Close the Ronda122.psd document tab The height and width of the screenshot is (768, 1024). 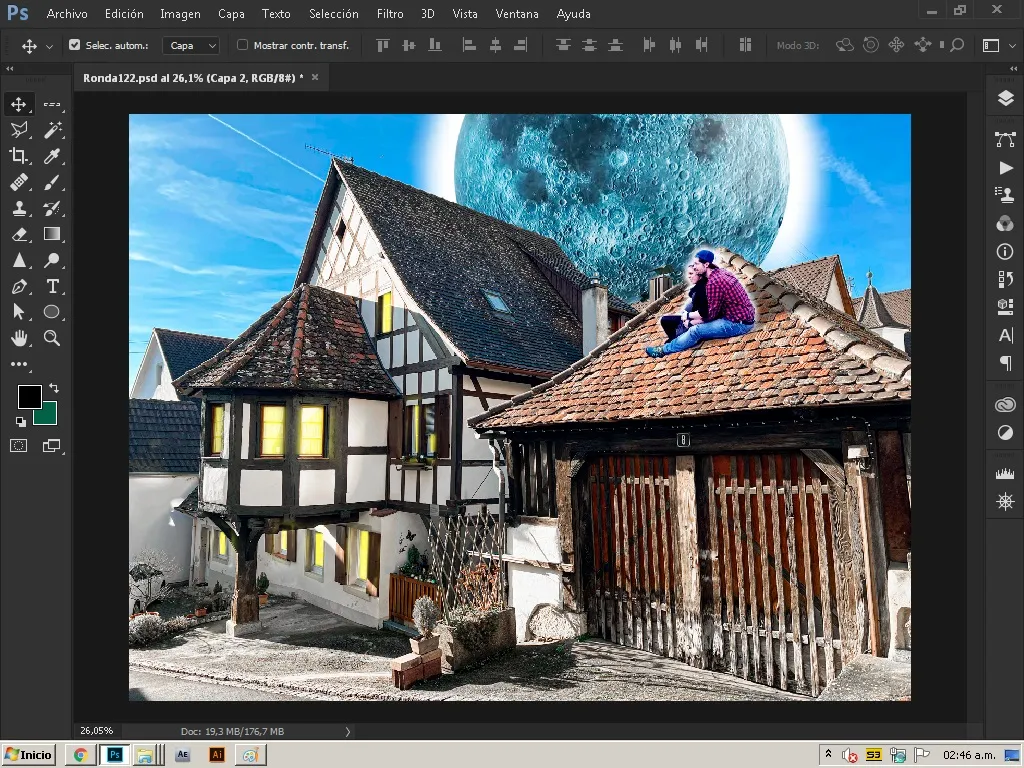tap(315, 77)
